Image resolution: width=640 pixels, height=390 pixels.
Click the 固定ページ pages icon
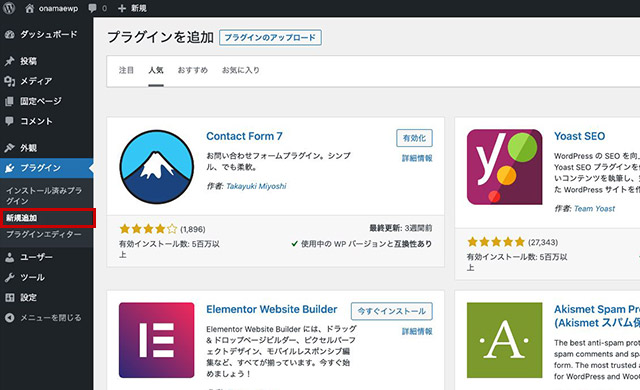point(9,101)
